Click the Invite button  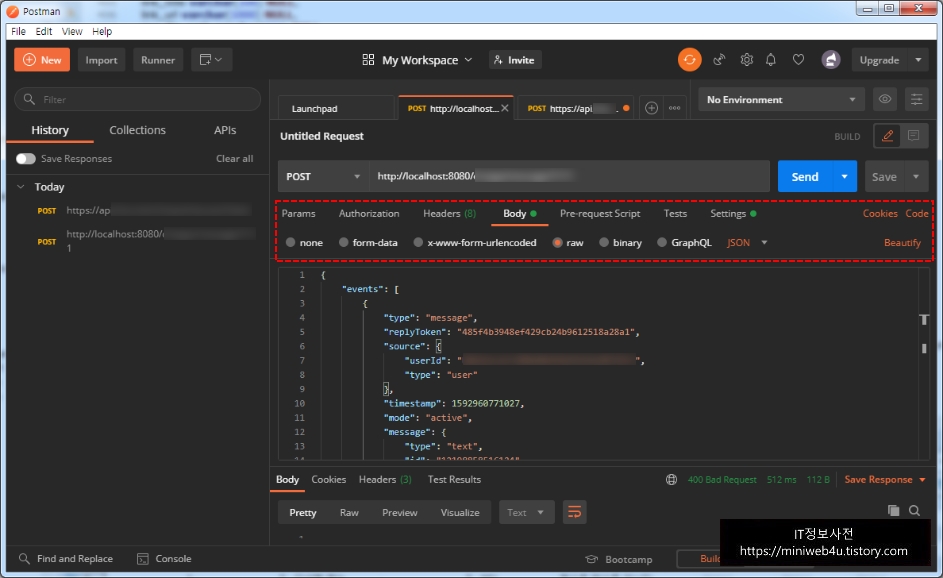[515, 60]
